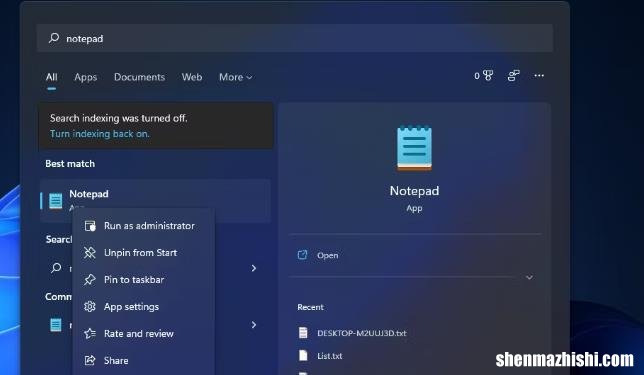Image resolution: width=644 pixels, height=375 pixels.
Task: Switch to the Web tab
Action: pos(192,77)
